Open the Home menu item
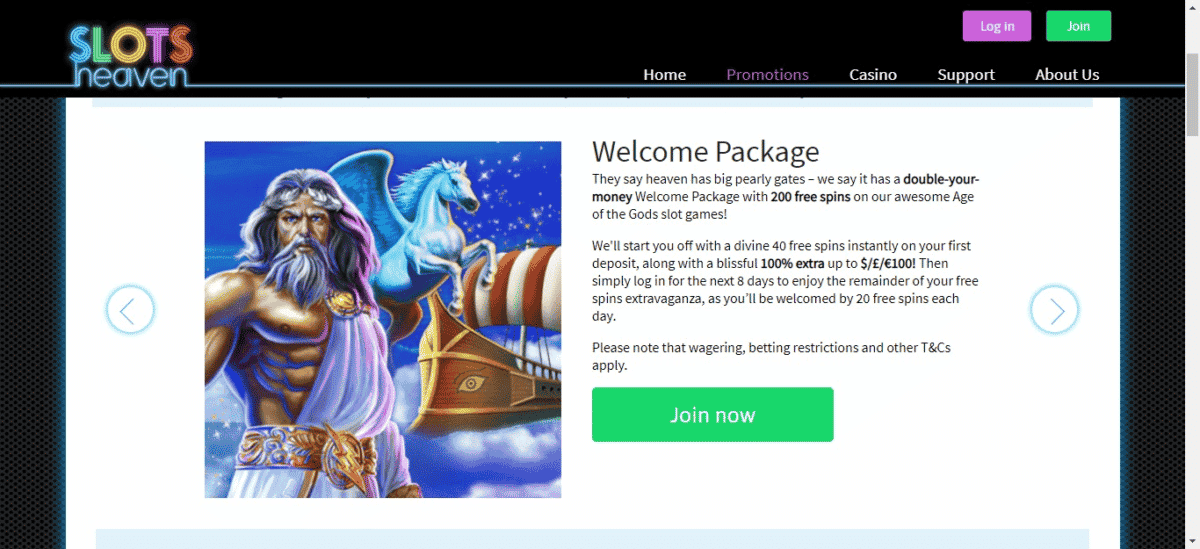 [x=665, y=74]
